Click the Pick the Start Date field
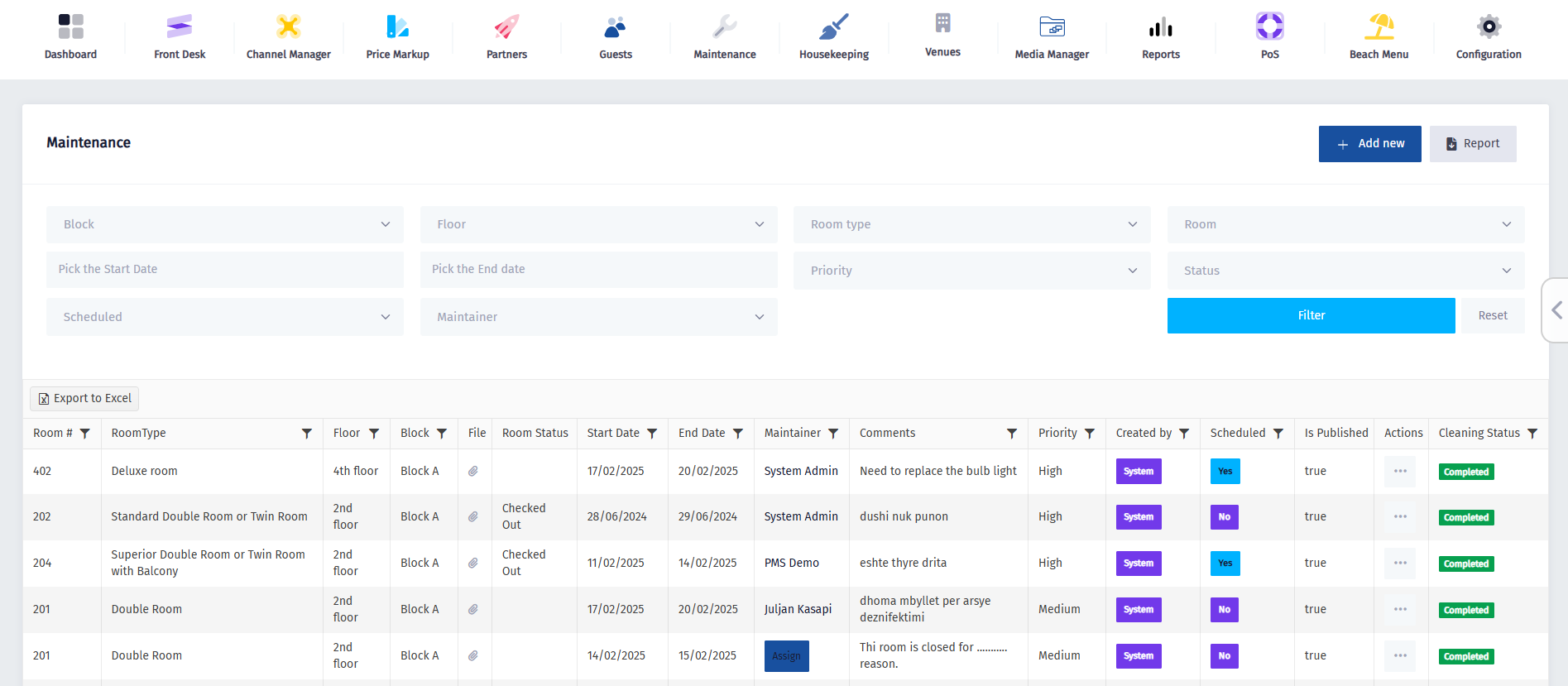This screenshot has height=686, width=1568. [224, 270]
